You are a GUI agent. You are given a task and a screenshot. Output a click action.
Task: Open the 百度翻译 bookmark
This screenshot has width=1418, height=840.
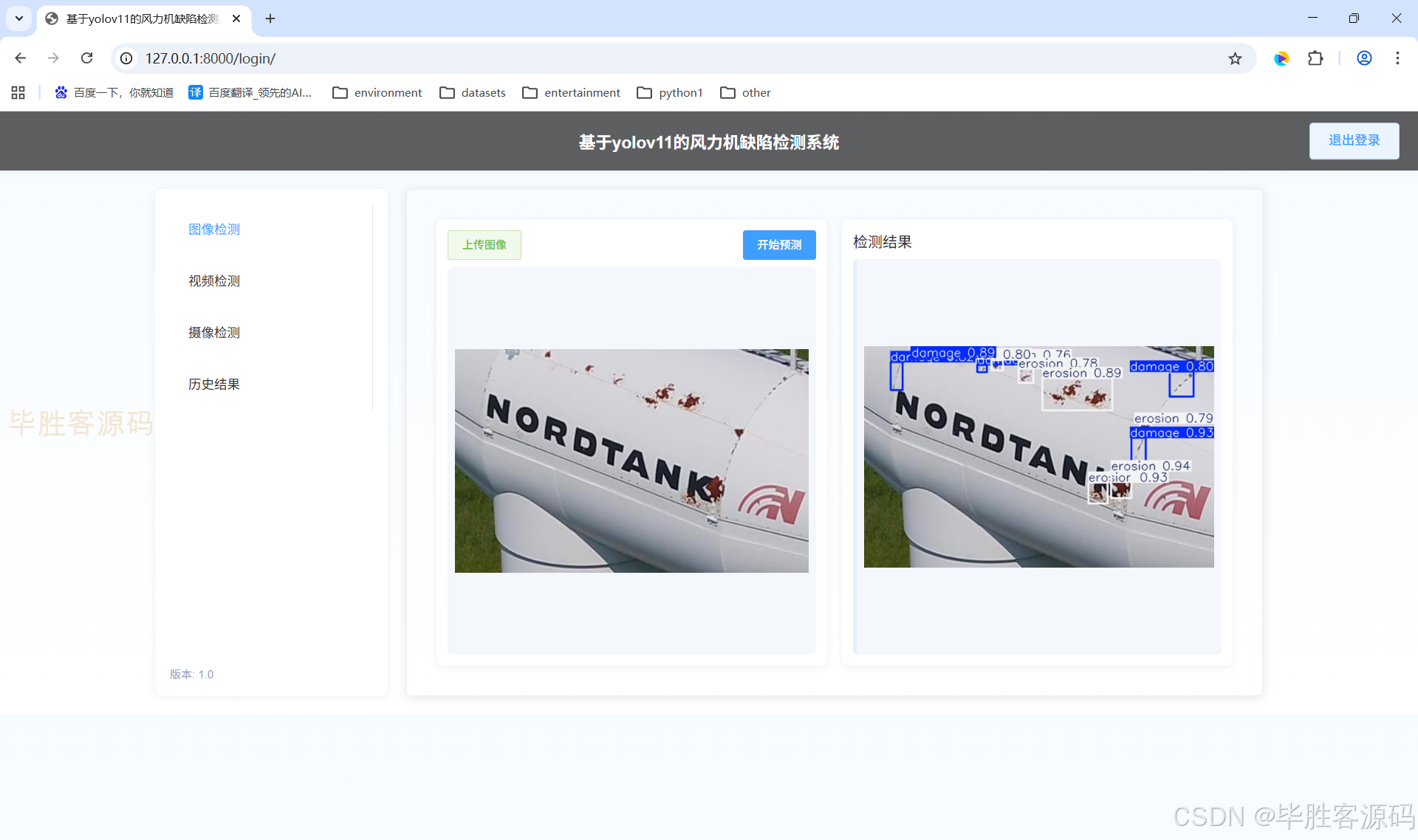coord(250,92)
